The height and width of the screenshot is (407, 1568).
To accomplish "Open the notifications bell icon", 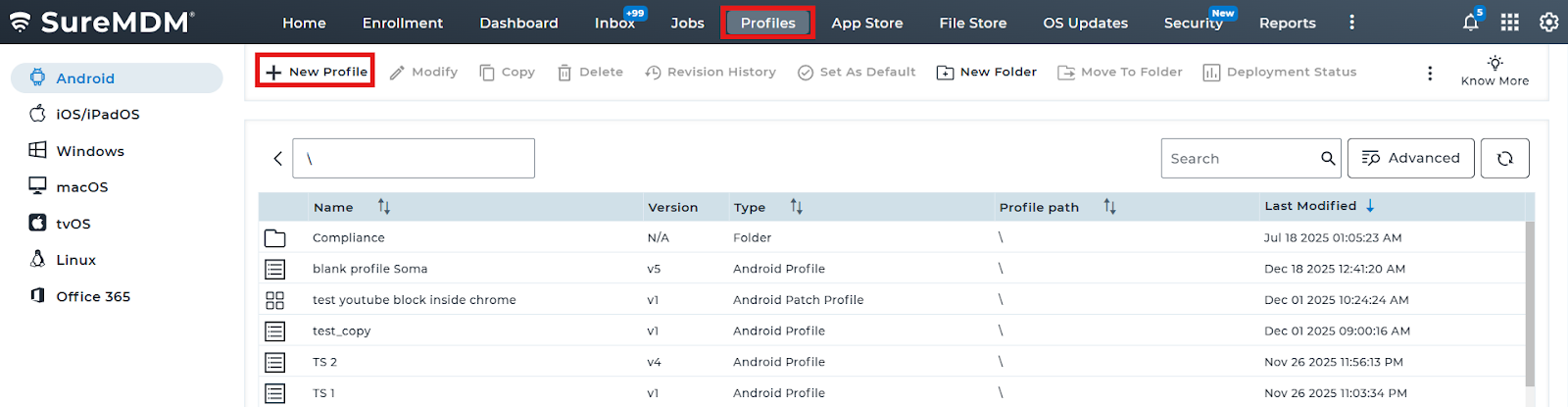I will pyautogui.click(x=1470, y=23).
